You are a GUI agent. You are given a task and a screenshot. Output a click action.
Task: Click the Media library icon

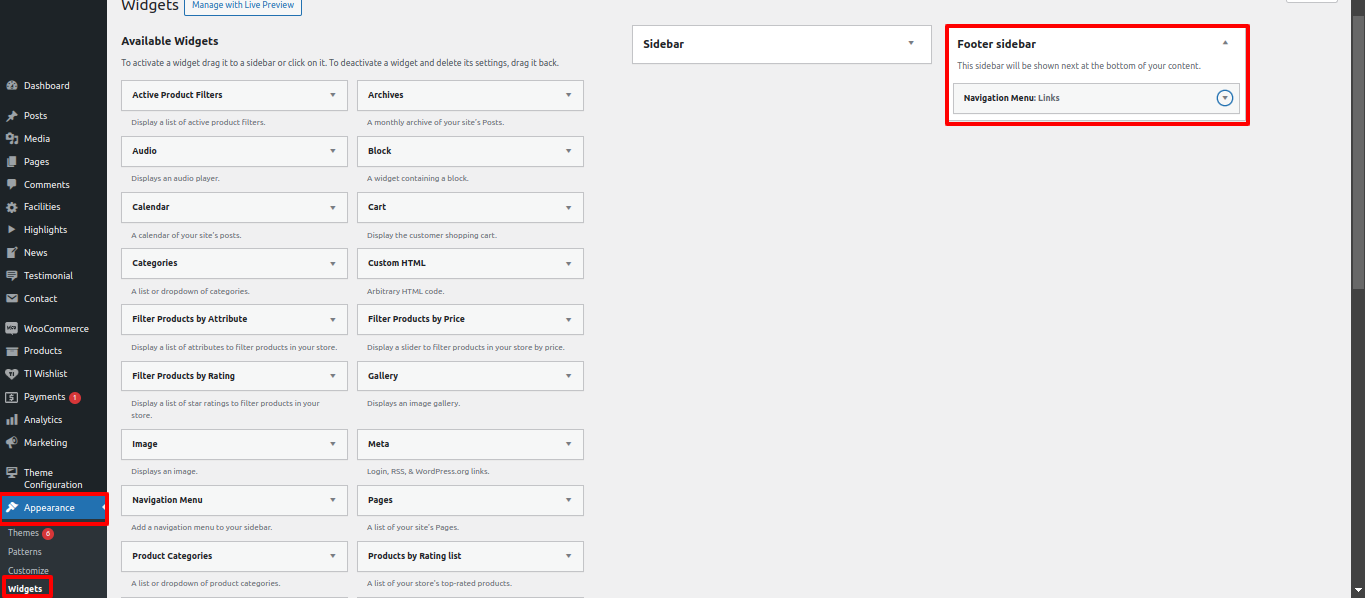click(12, 139)
